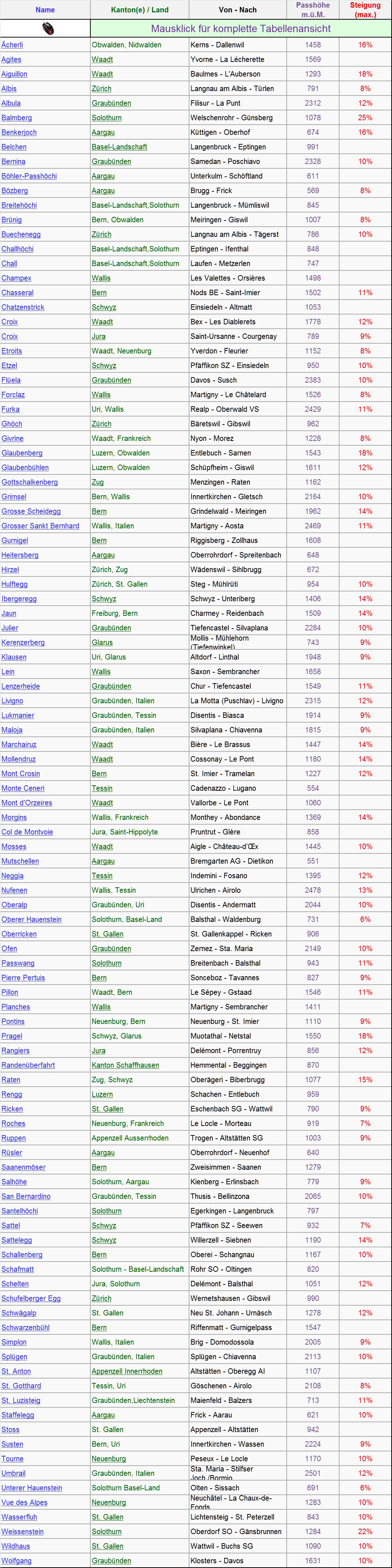Follow the San Bernardino pass link
This screenshot has height=1568, width=392.
coord(26,1196)
